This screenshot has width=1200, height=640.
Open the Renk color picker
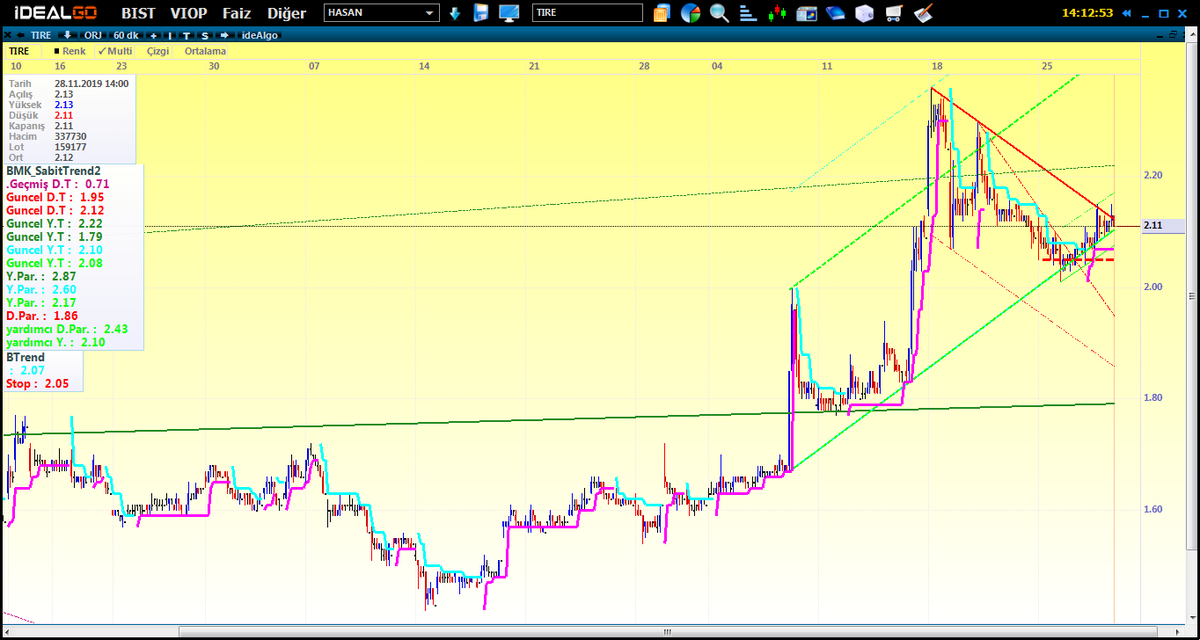click(x=70, y=50)
